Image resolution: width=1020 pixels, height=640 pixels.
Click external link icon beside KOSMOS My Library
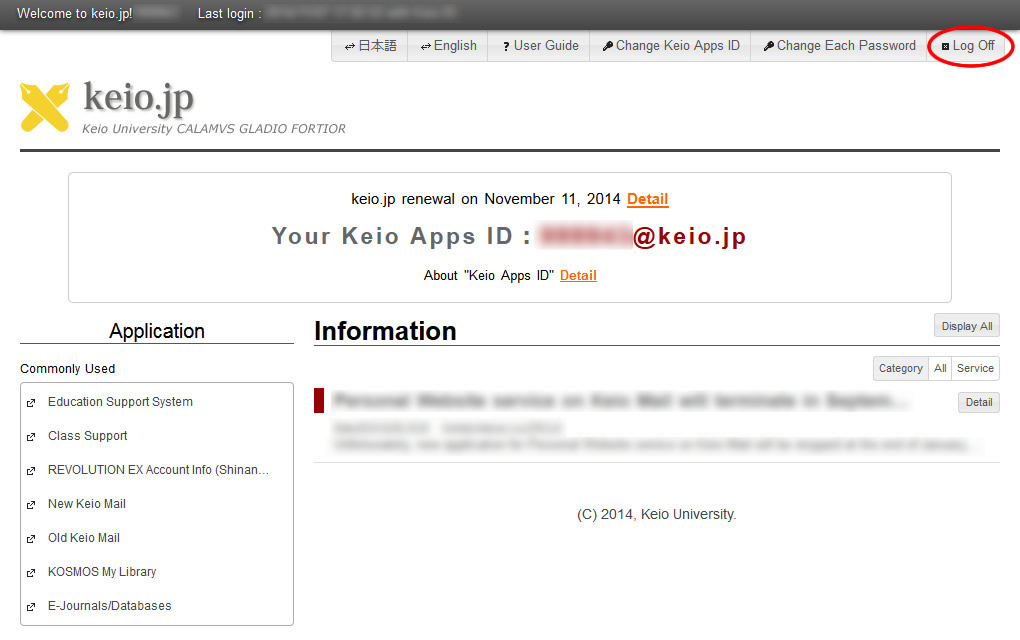click(31, 573)
